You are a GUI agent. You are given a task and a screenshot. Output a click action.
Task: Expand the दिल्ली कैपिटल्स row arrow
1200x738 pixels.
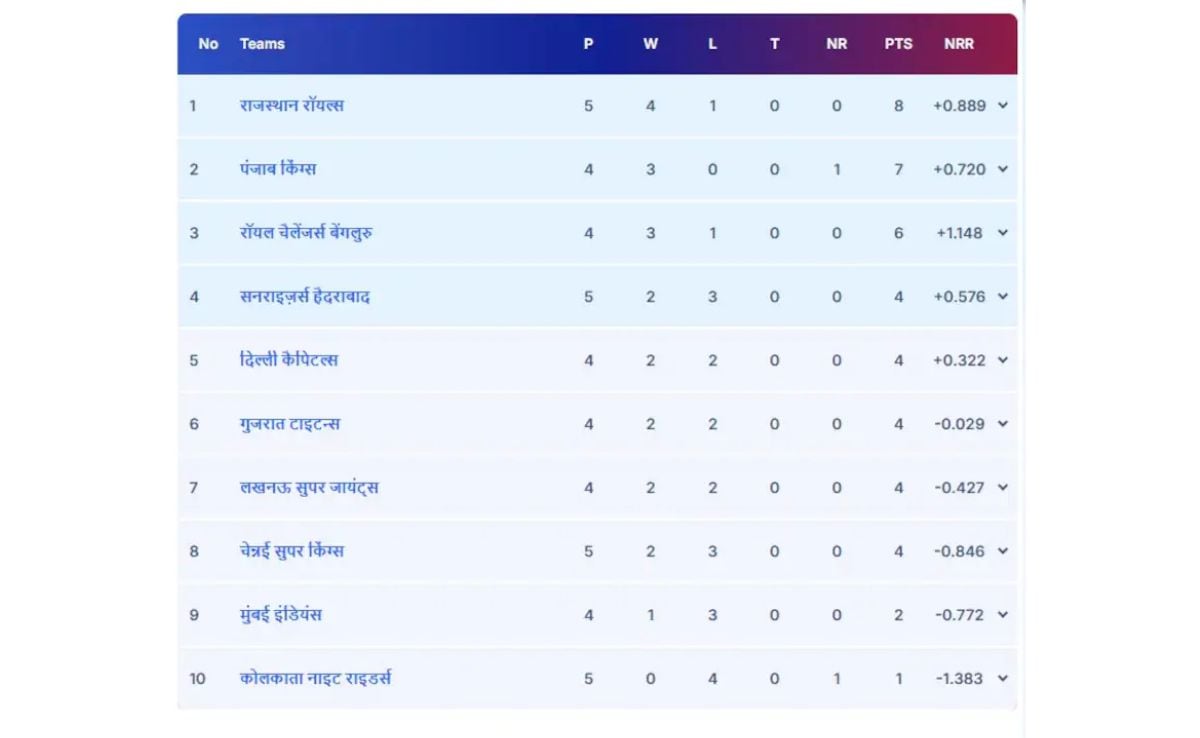1003,360
